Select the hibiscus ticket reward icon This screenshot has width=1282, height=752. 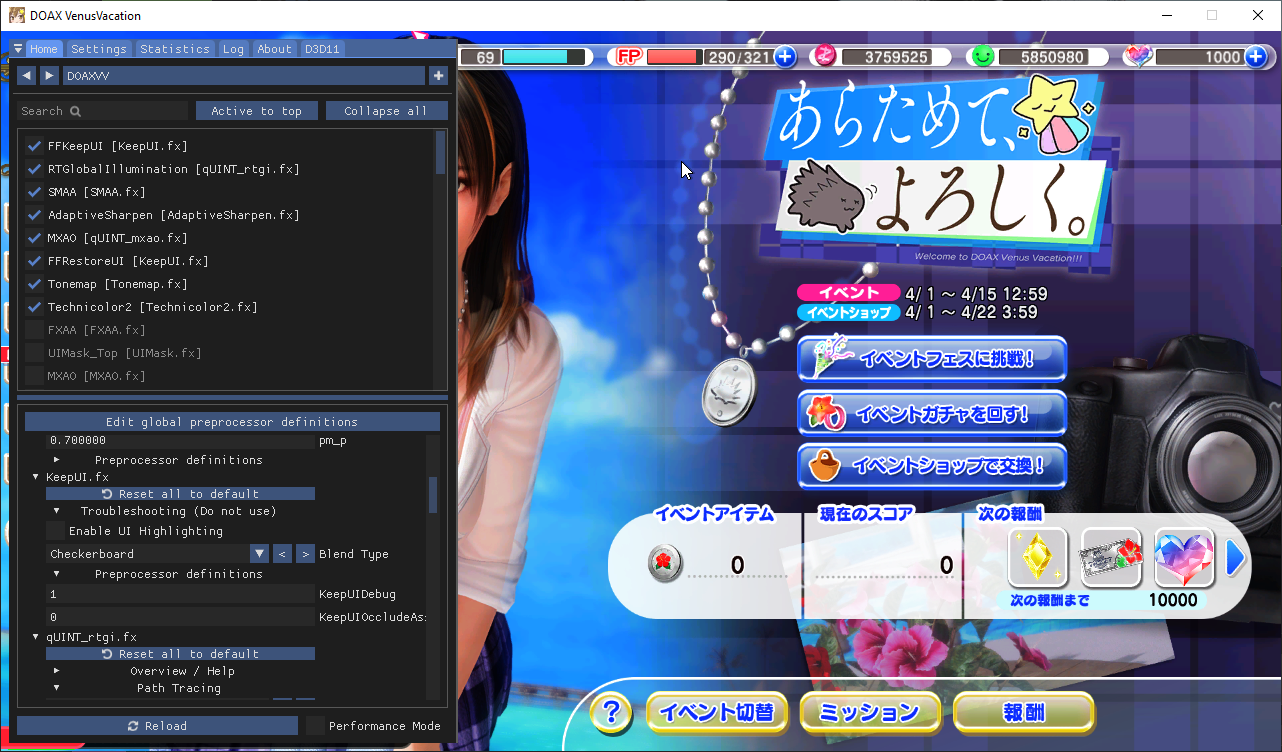click(1111, 558)
